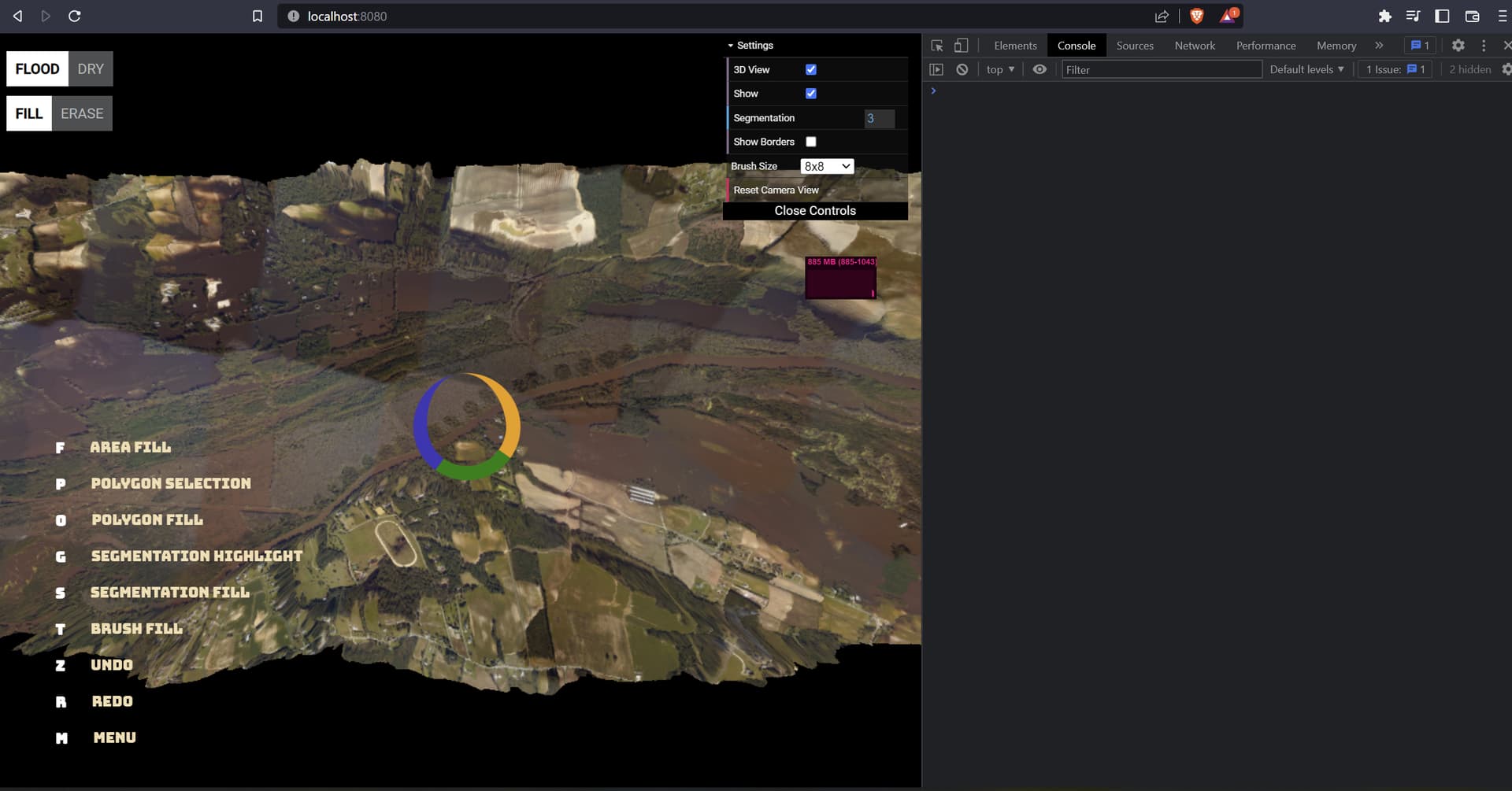Screen dimensions: 1512x791
Task: Click the browser reload icon
Action: 75,16
